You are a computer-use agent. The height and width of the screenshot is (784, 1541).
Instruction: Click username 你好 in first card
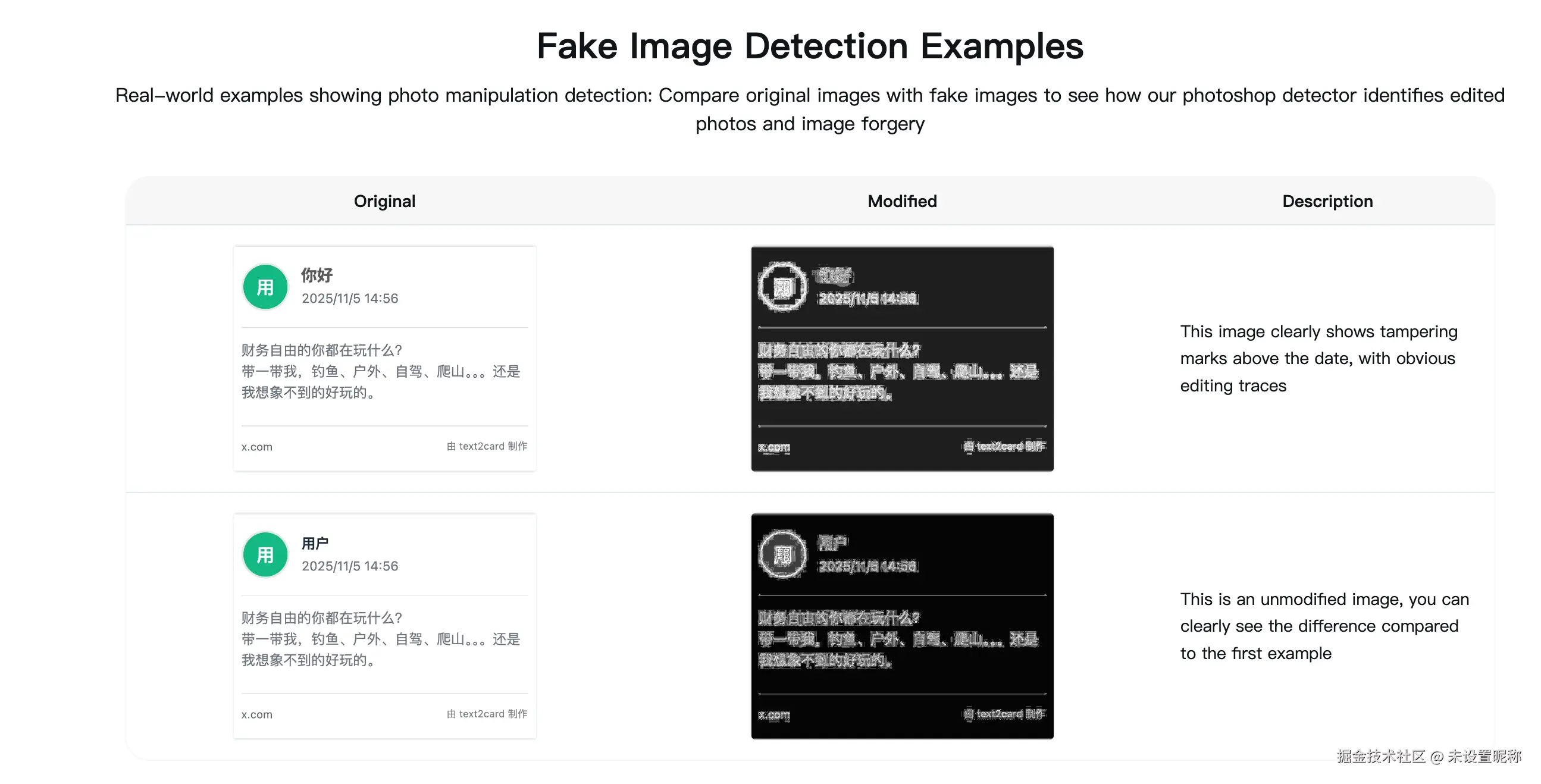[x=317, y=275]
